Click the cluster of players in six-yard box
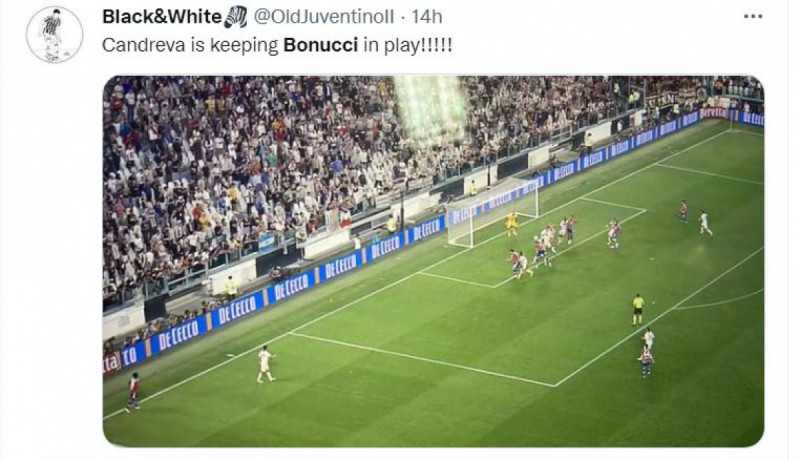Screen dimensions: 800x460 542,247
